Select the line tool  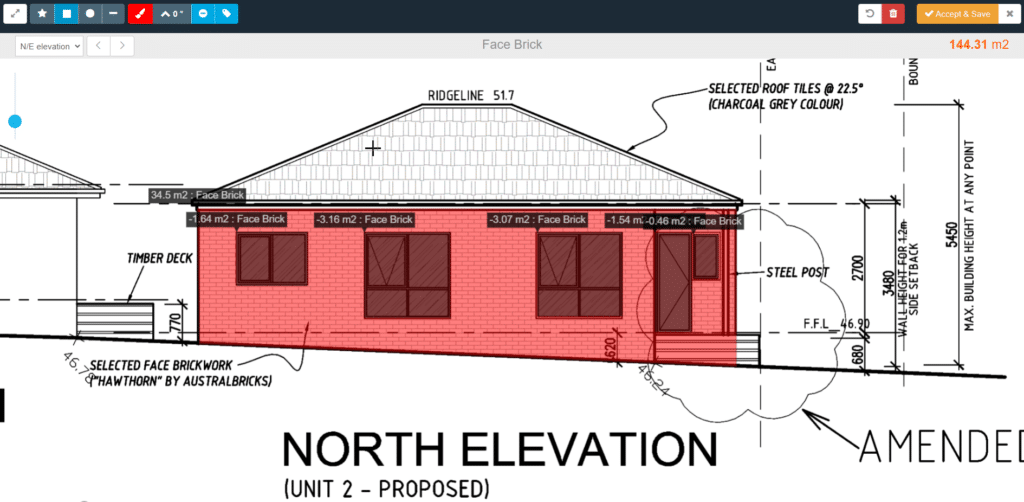114,14
